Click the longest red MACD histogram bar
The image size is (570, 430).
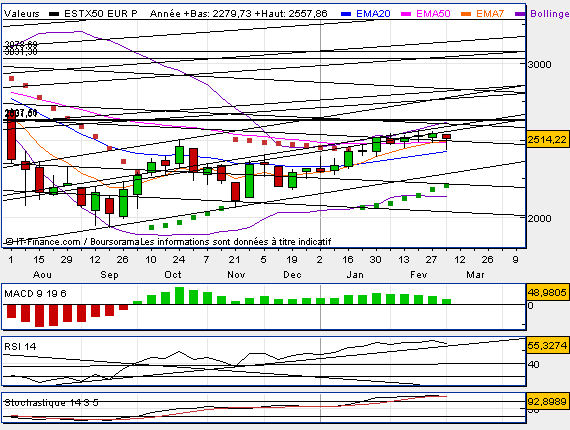click(40, 316)
